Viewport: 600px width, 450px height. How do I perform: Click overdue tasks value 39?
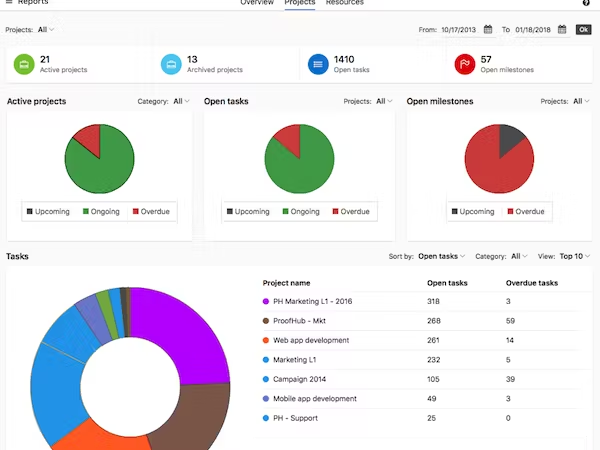coord(510,379)
